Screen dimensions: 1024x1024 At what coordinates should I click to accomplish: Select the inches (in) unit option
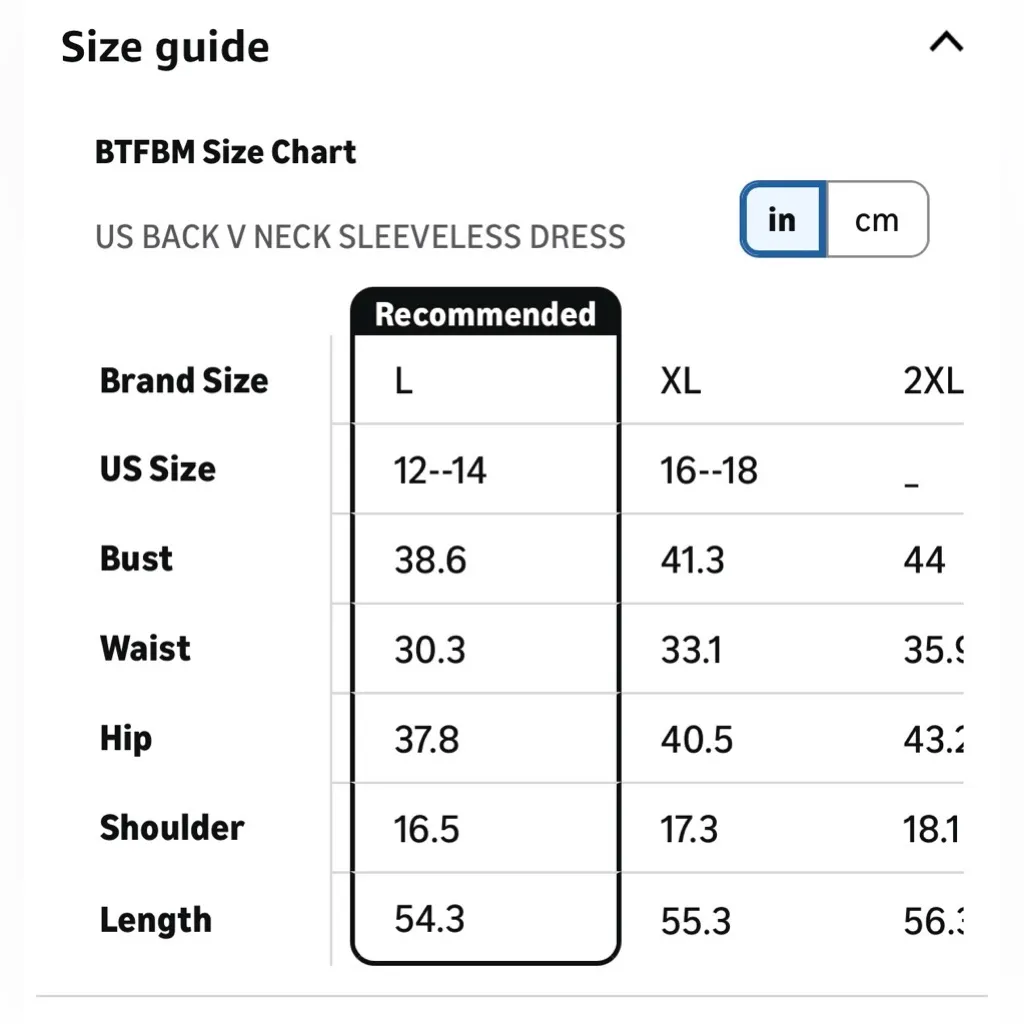pos(782,219)
